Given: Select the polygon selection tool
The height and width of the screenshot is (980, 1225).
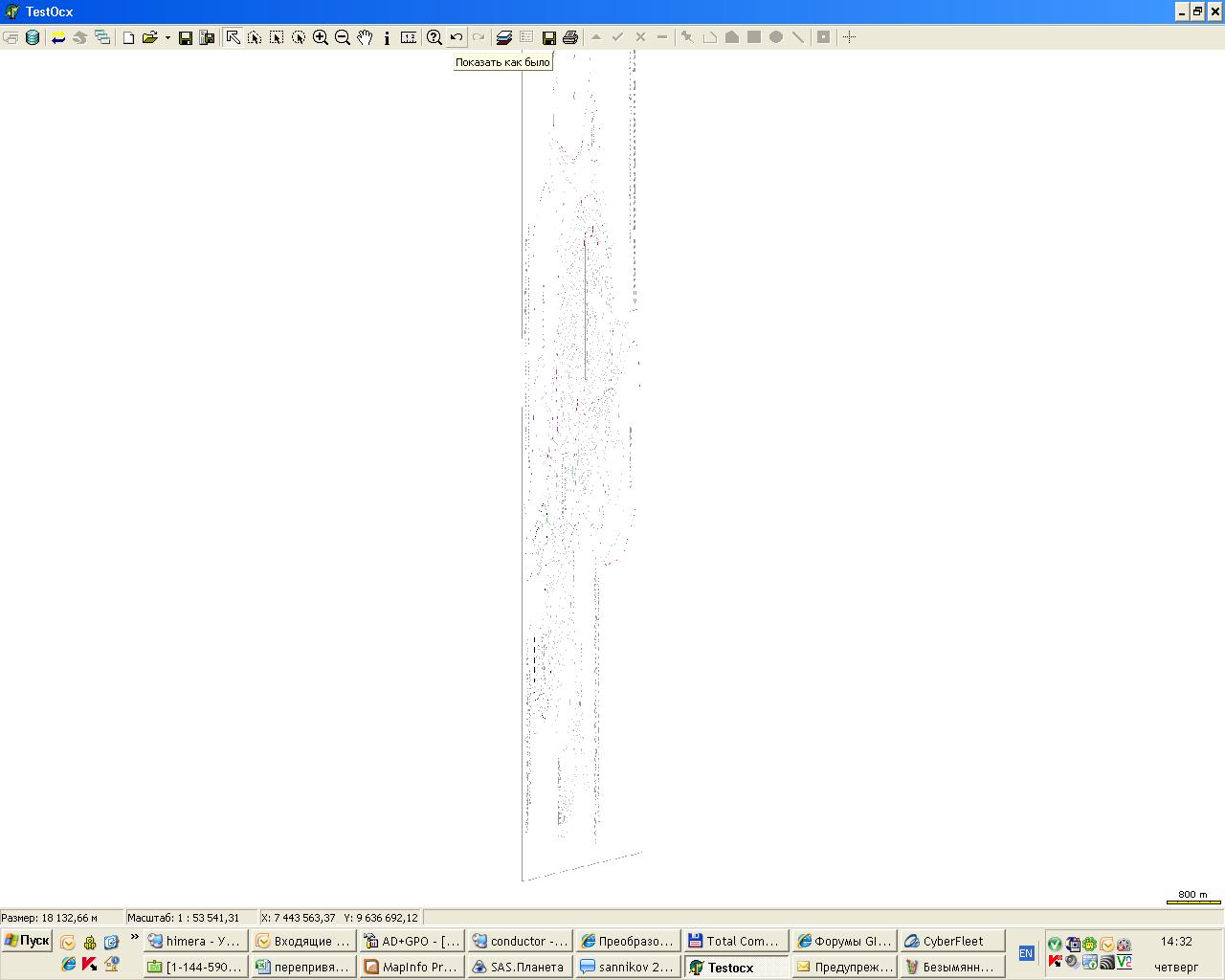Looking at the screenshot, I should 255,37.
